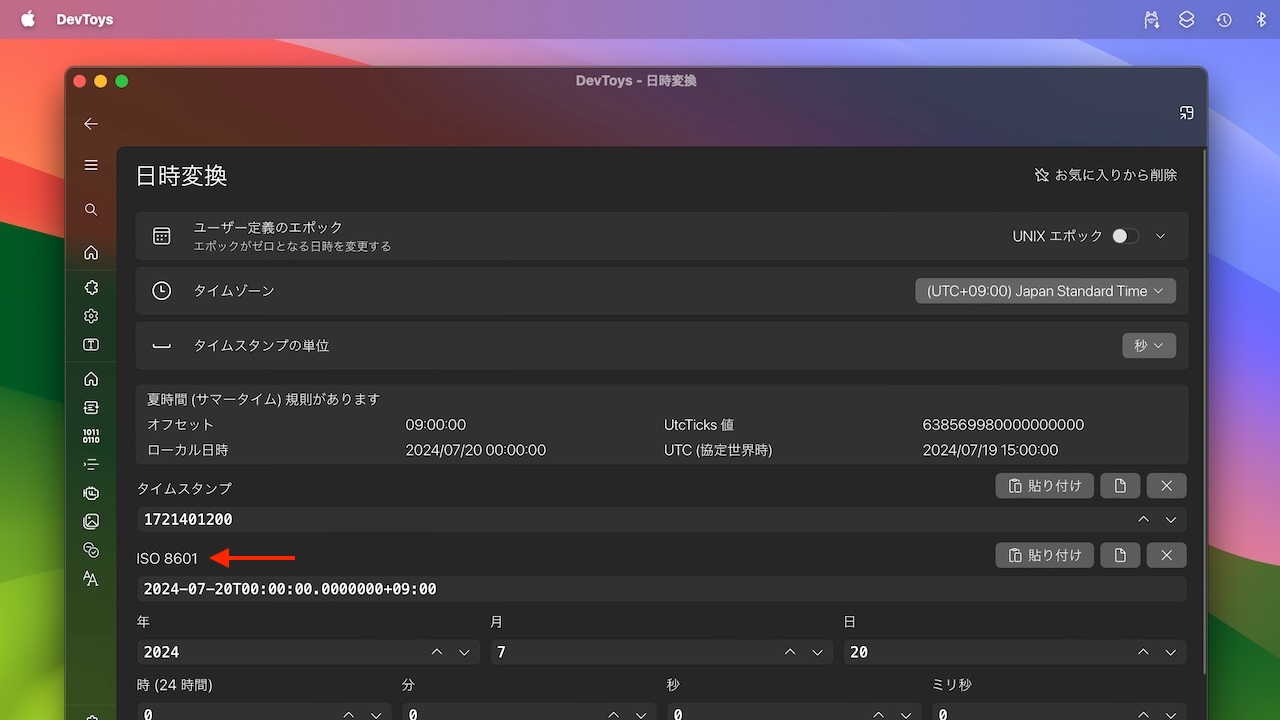Click お気に入りから削除 button
The height and width of the screenshot is (720, 1280).
(1106, 175)
